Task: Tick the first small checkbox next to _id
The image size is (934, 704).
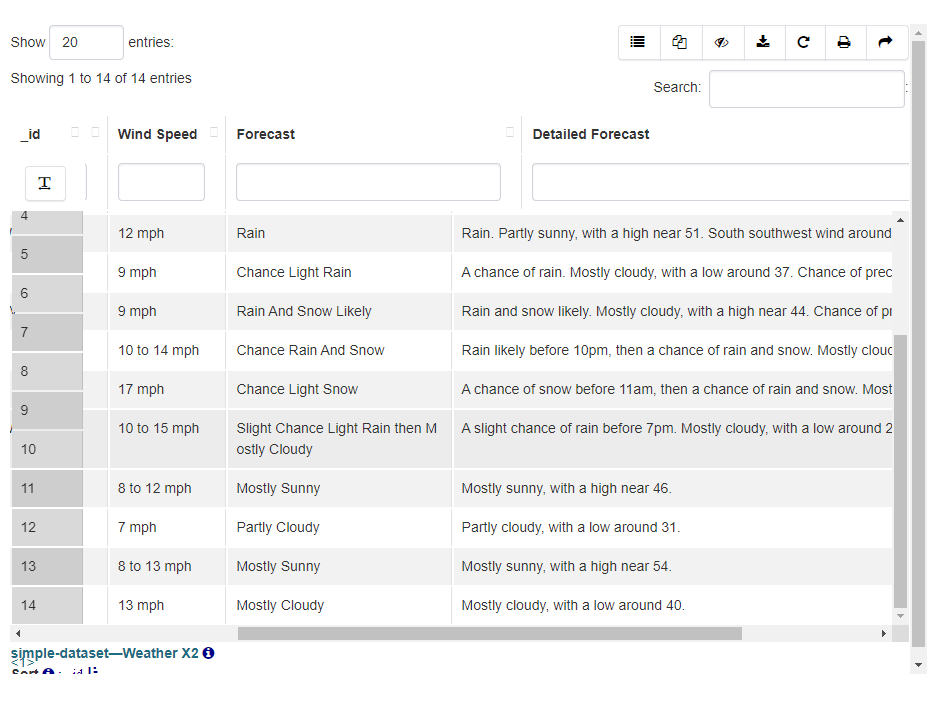Action: tap(75, 132)
